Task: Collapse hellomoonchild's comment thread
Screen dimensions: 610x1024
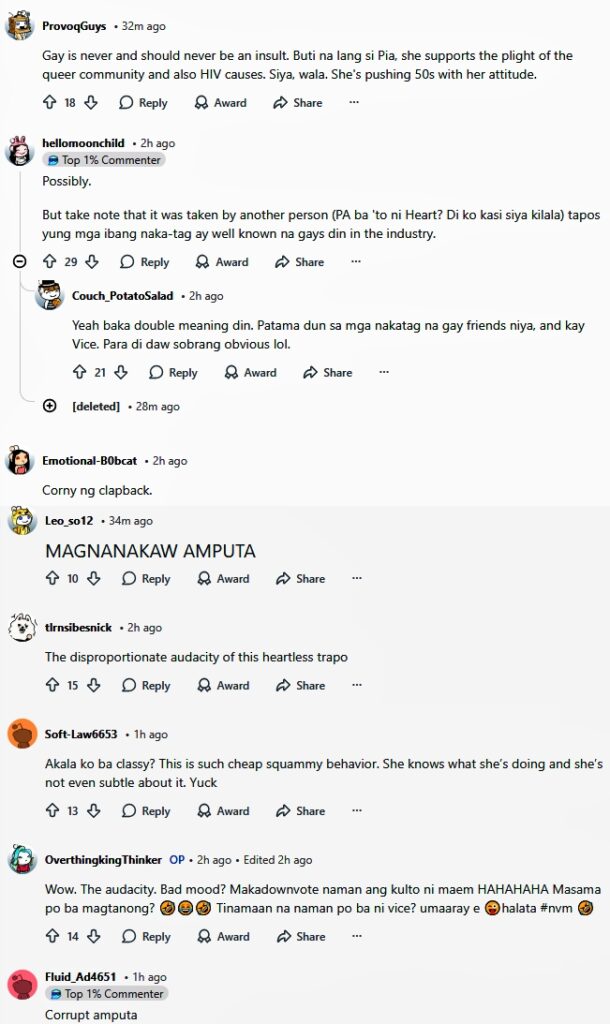Action: (x=19, y=262)
